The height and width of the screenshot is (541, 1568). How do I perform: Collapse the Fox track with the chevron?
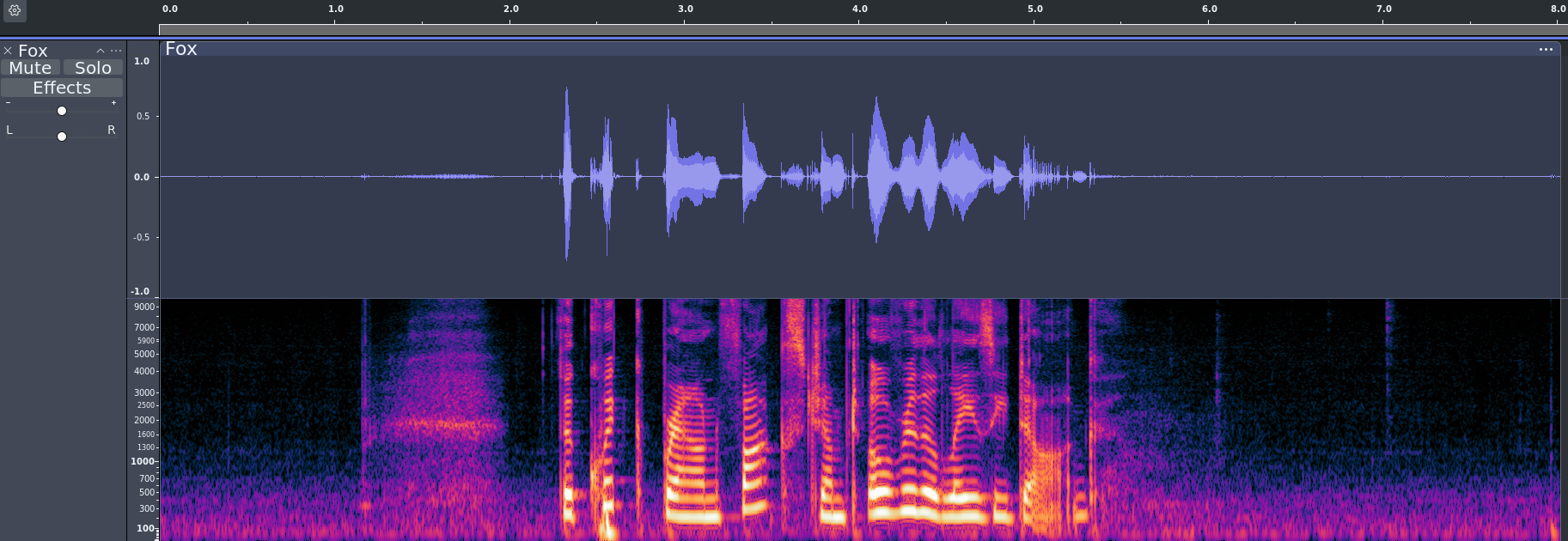coord(101,51)
